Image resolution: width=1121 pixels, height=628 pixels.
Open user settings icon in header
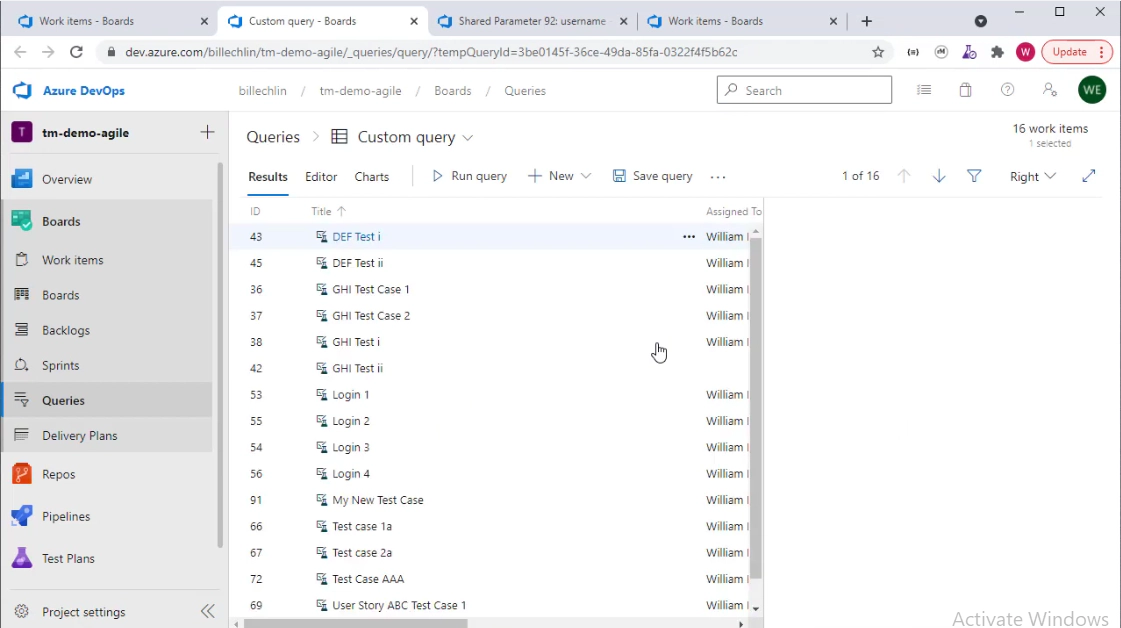coord(1049,90)
